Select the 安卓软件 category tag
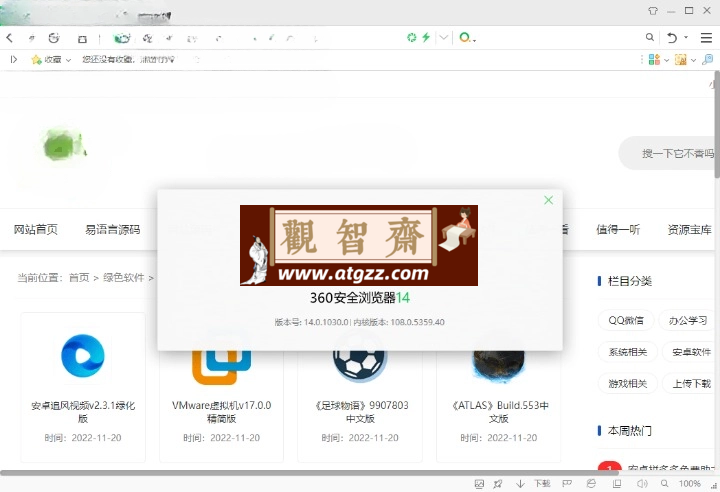 (x=691, y=352)
